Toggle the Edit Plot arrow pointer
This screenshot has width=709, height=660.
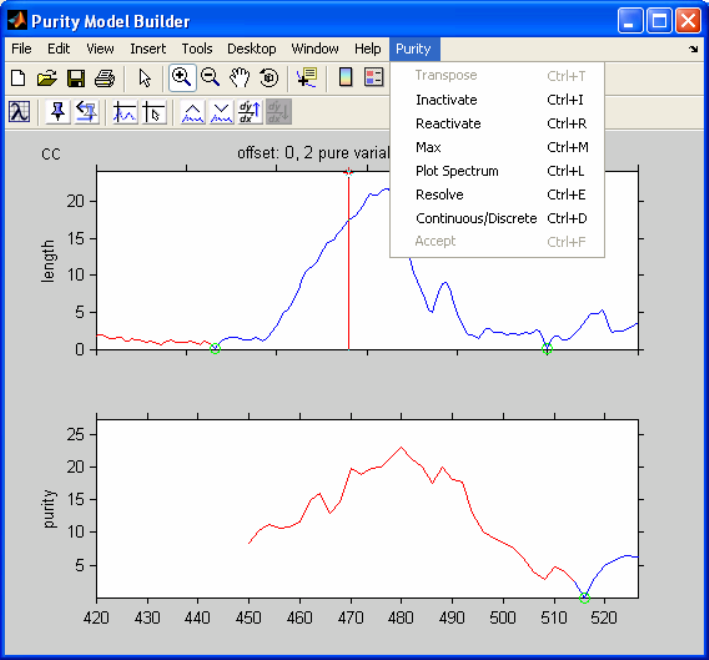(x=144, y=78)
